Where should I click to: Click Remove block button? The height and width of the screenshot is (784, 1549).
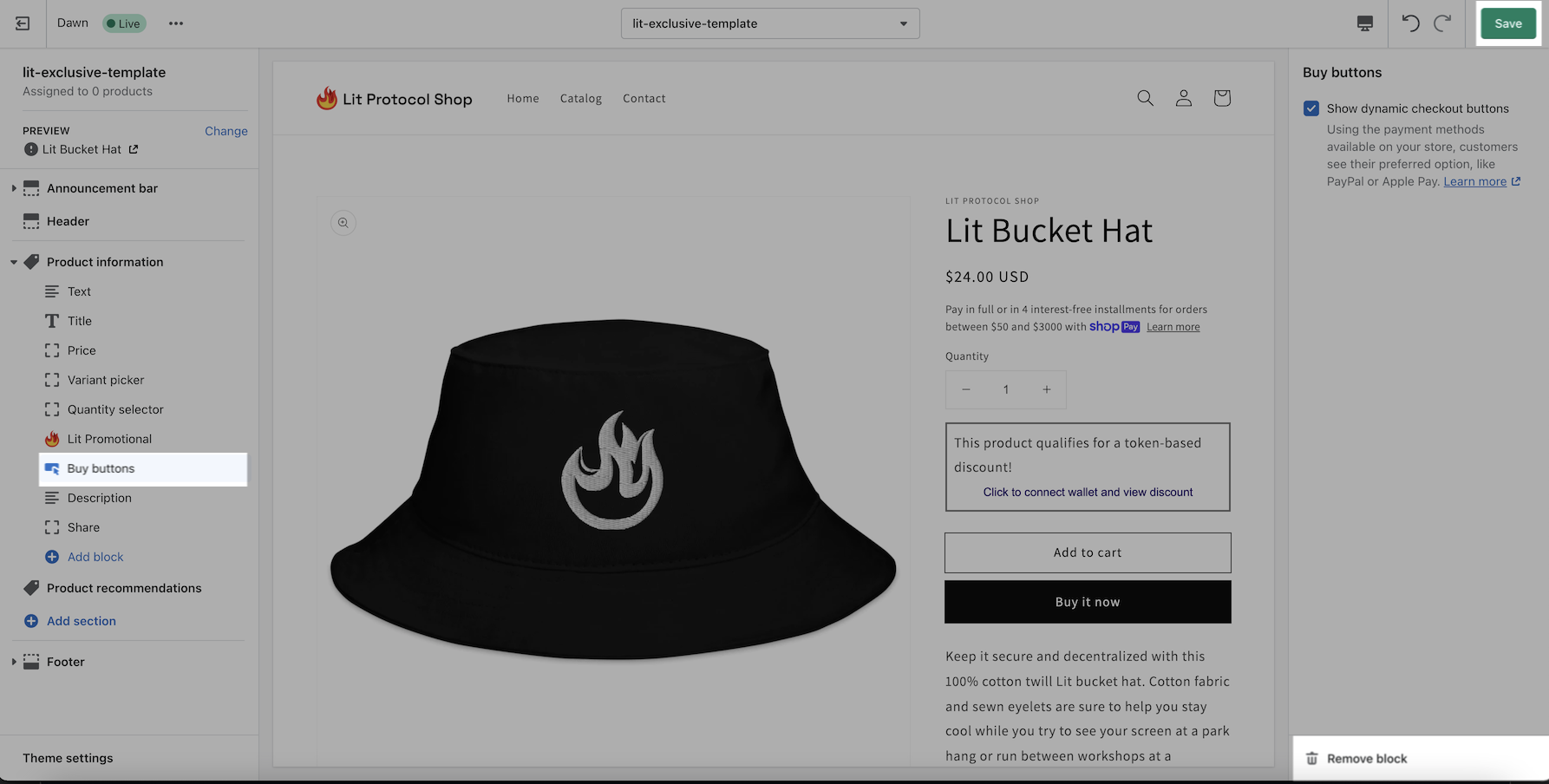click(x=1366, y=759)
